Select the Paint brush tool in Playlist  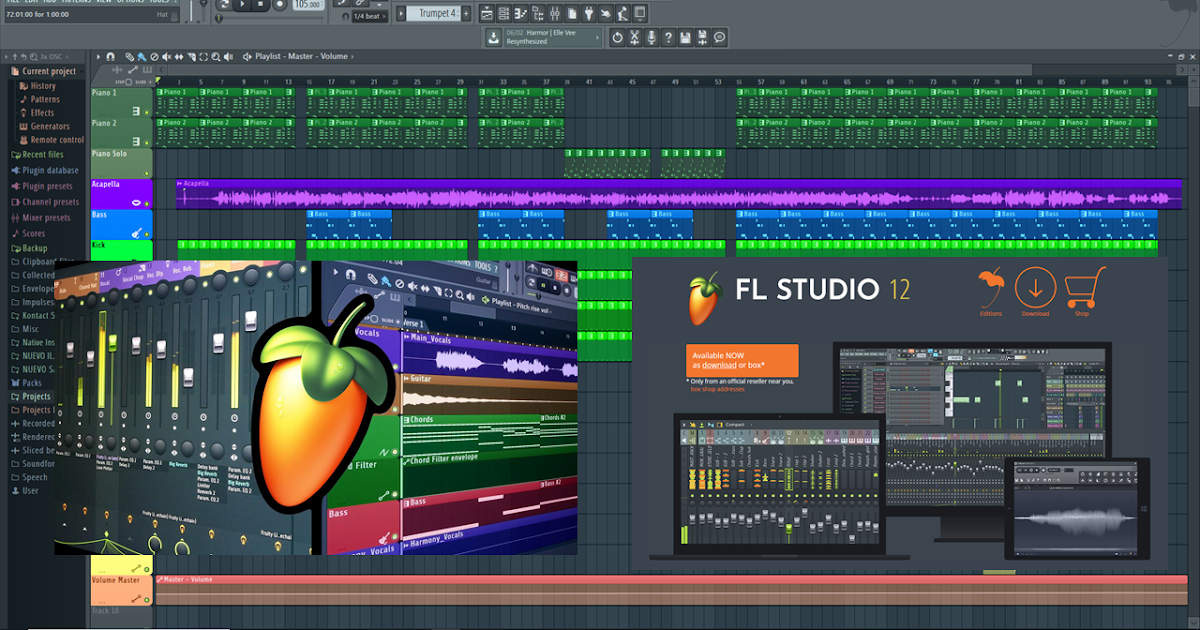(x=141, y=56)
